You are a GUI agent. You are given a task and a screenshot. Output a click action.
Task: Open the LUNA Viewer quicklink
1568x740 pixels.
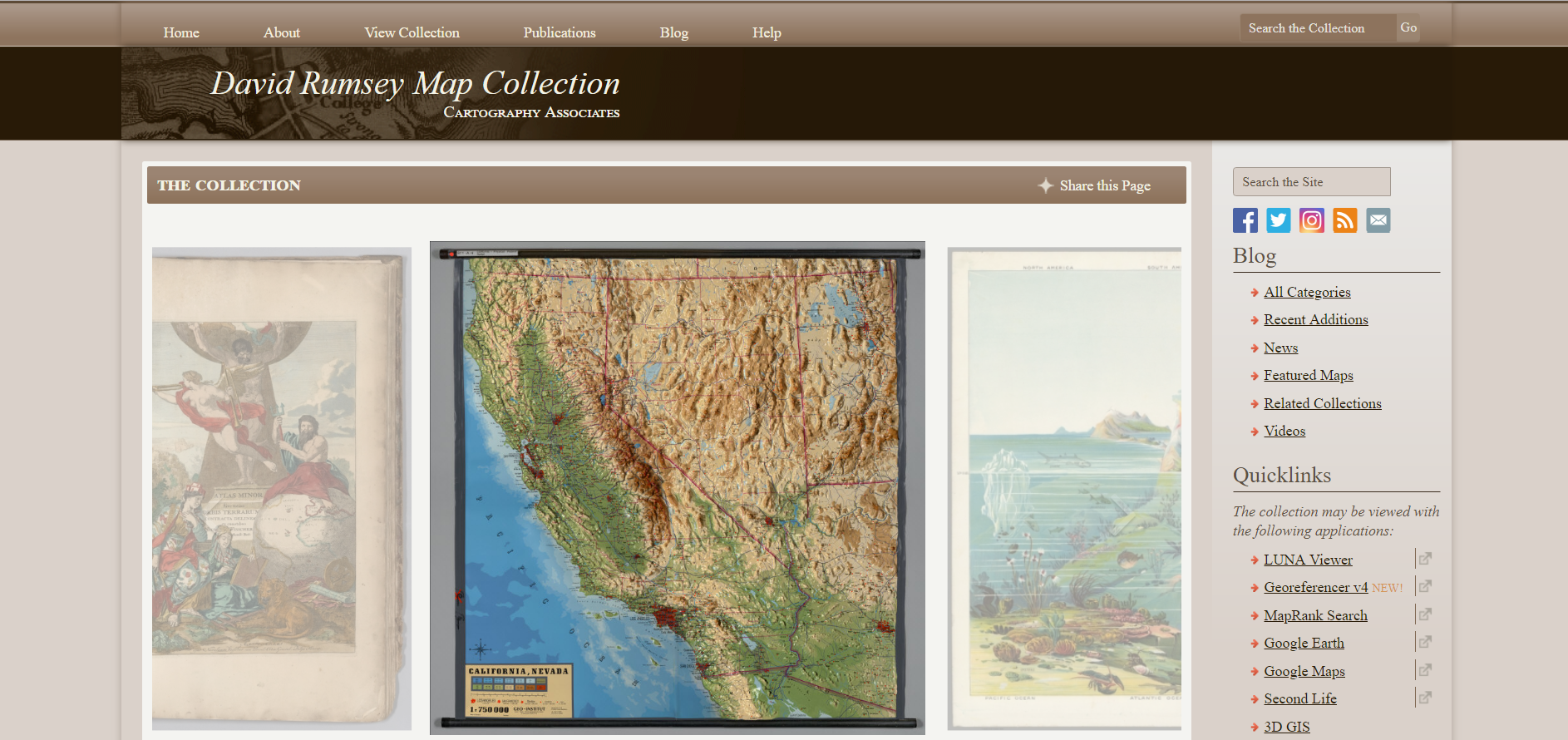coord(1308,560)
